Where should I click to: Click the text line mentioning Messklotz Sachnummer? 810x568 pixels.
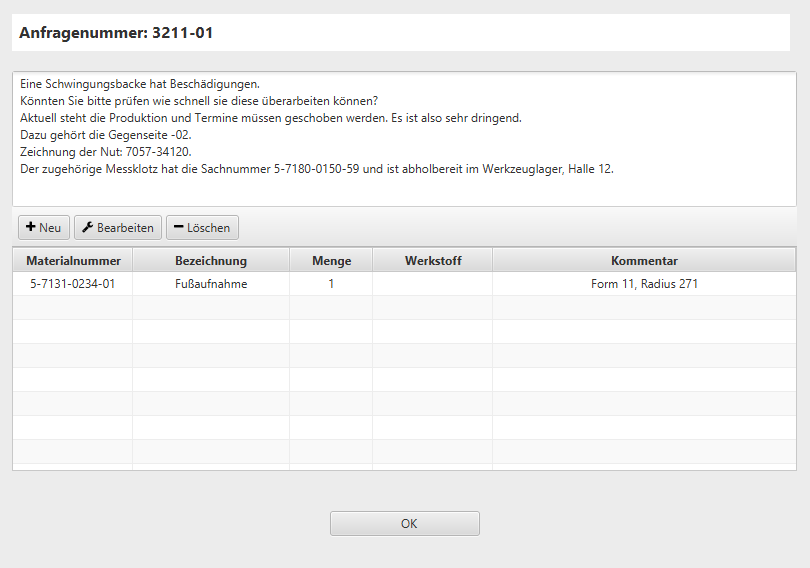(x=316, y=169)
